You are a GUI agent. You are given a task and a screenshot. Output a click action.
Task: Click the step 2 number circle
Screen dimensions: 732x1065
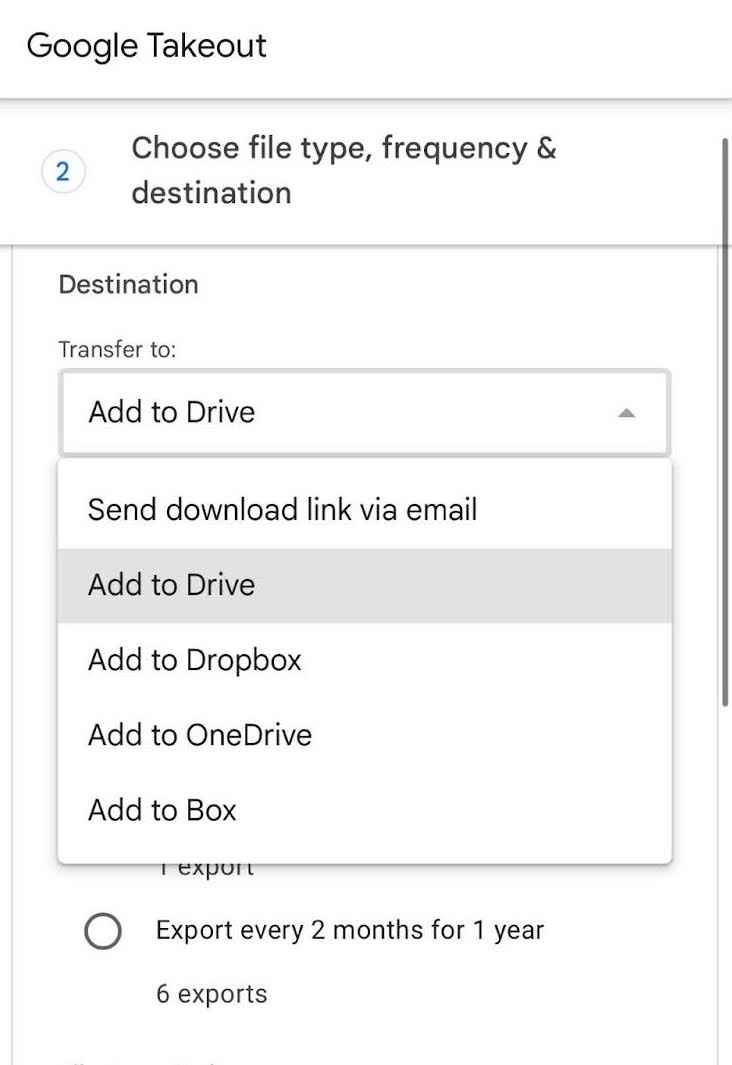[x=63, y=171]
